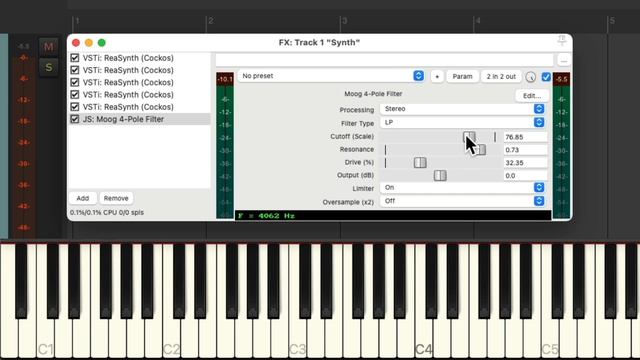Click the CPU usage status text
Image resolution: width=640 pixels, height=360 pixels.
(x=107, y=212)
